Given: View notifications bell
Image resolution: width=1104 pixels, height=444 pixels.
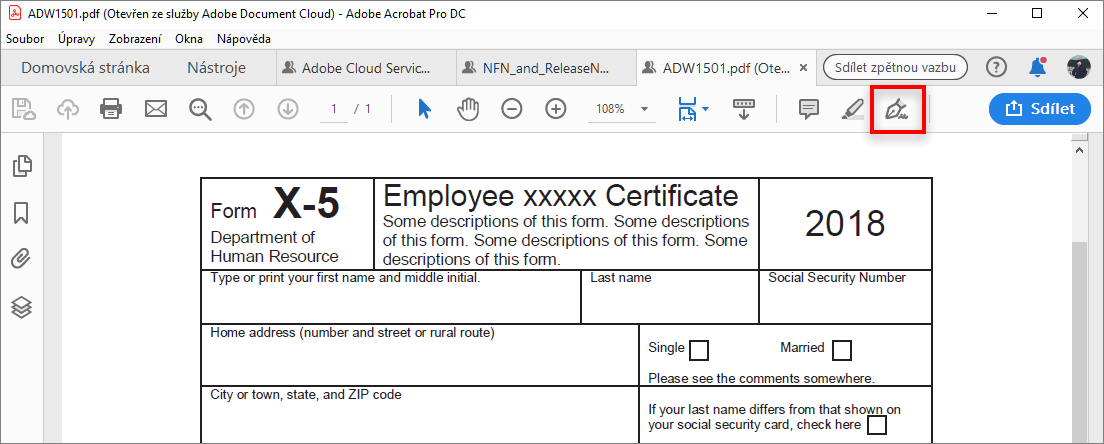Looking at the screenshot, I should (x=1037, y=68).
